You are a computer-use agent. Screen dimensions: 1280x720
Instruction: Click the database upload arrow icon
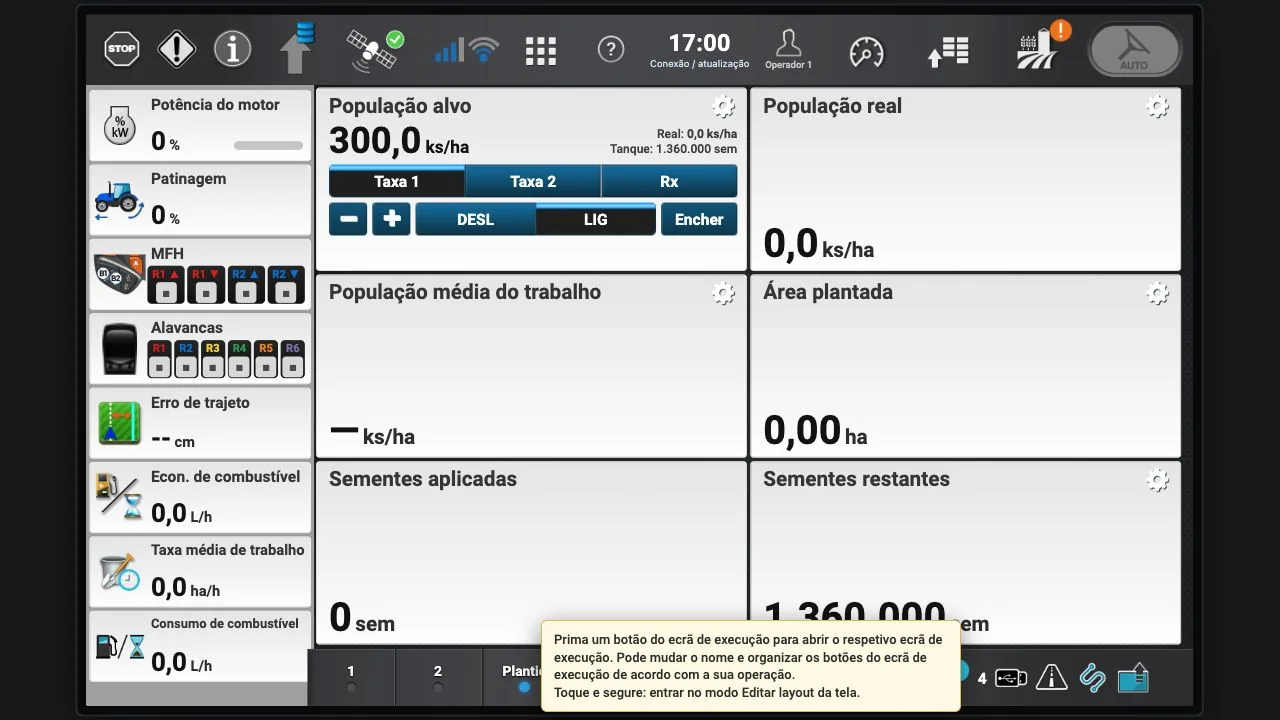click(297, 47)
